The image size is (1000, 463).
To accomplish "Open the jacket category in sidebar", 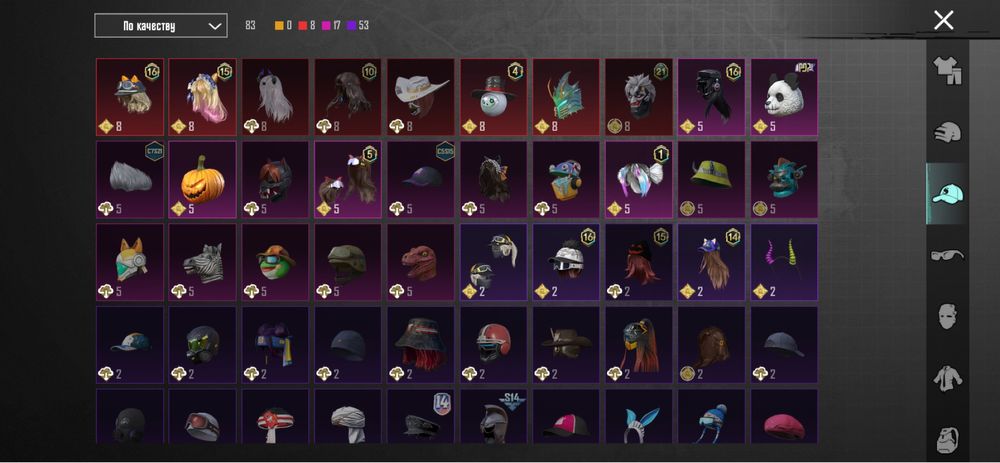I will click(x=948, y=378).
